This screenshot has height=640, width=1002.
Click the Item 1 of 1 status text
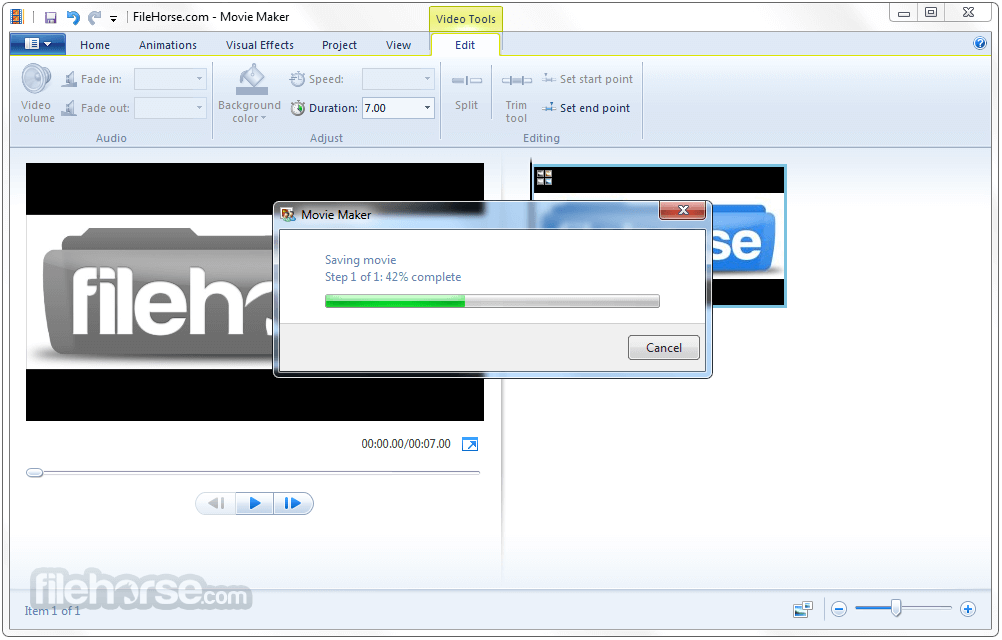tap(52, 611)
